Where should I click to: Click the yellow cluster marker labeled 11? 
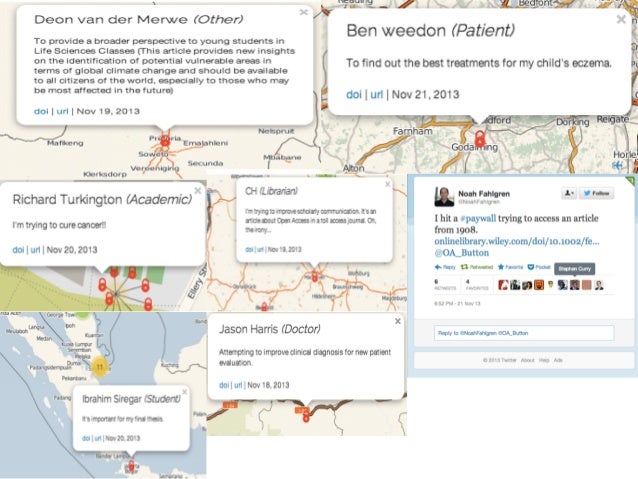[x=100, y=367]
